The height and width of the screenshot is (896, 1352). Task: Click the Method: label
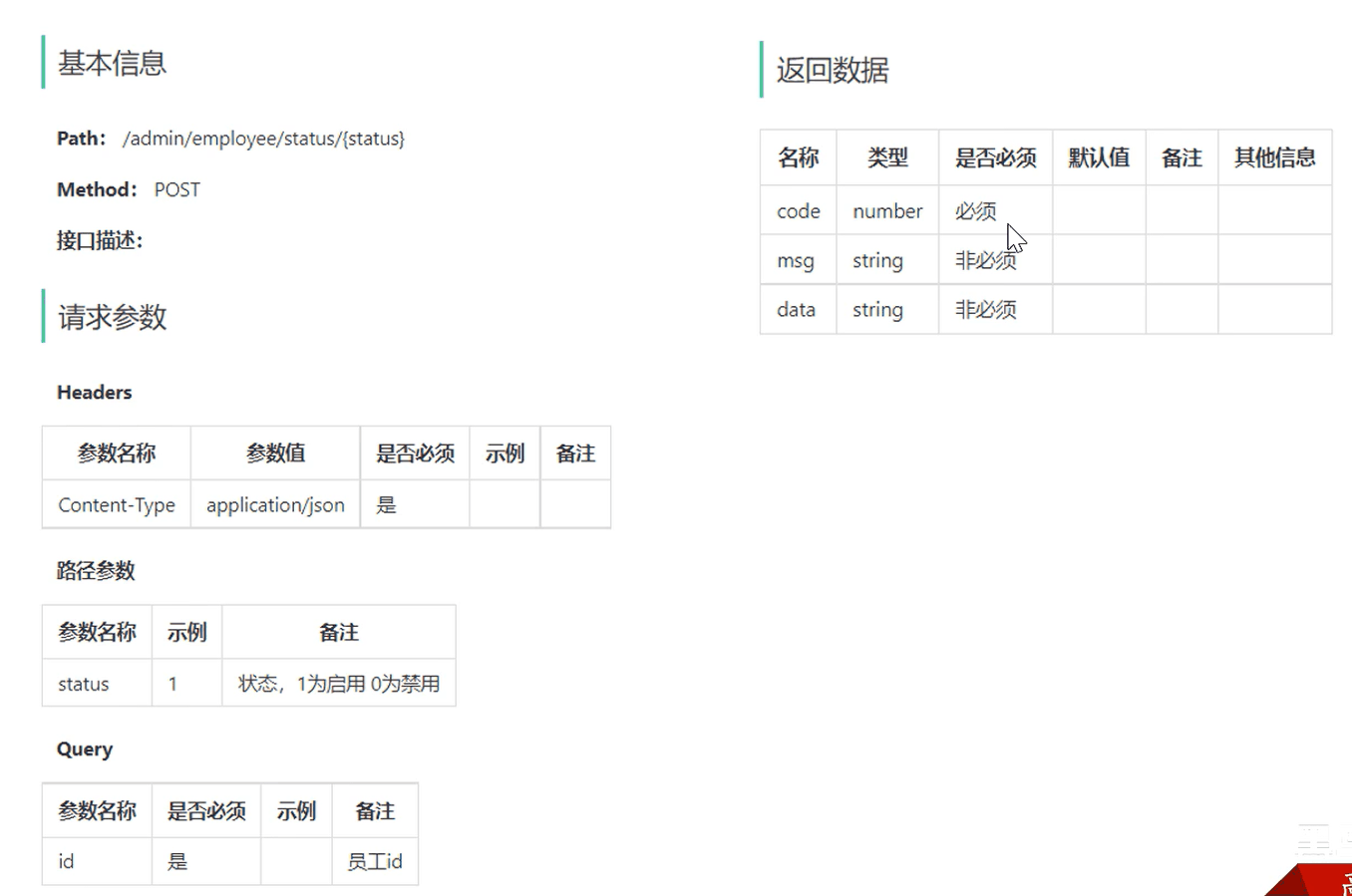(96, 189)
